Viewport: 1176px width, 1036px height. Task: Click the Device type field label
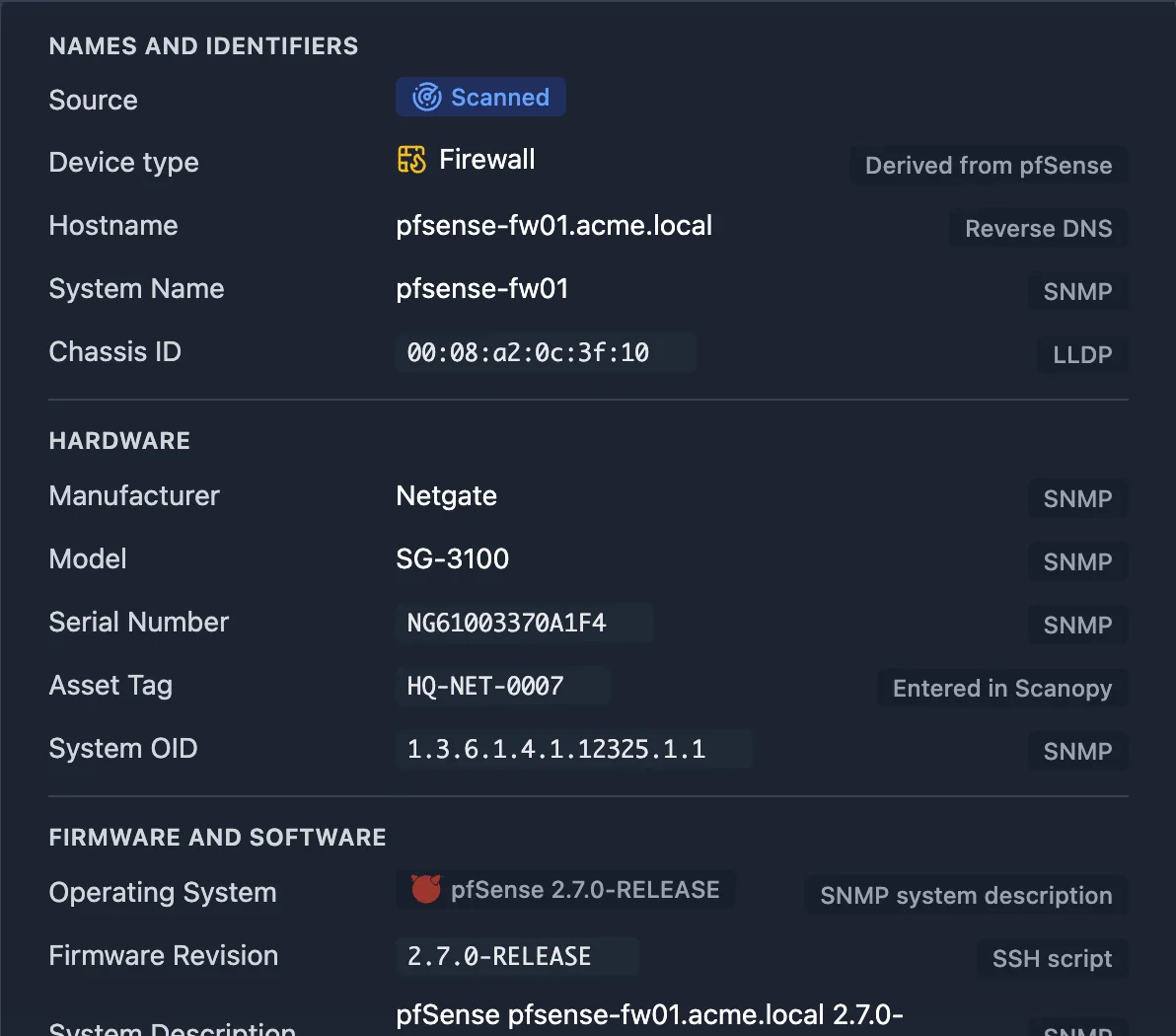point(123,163)
